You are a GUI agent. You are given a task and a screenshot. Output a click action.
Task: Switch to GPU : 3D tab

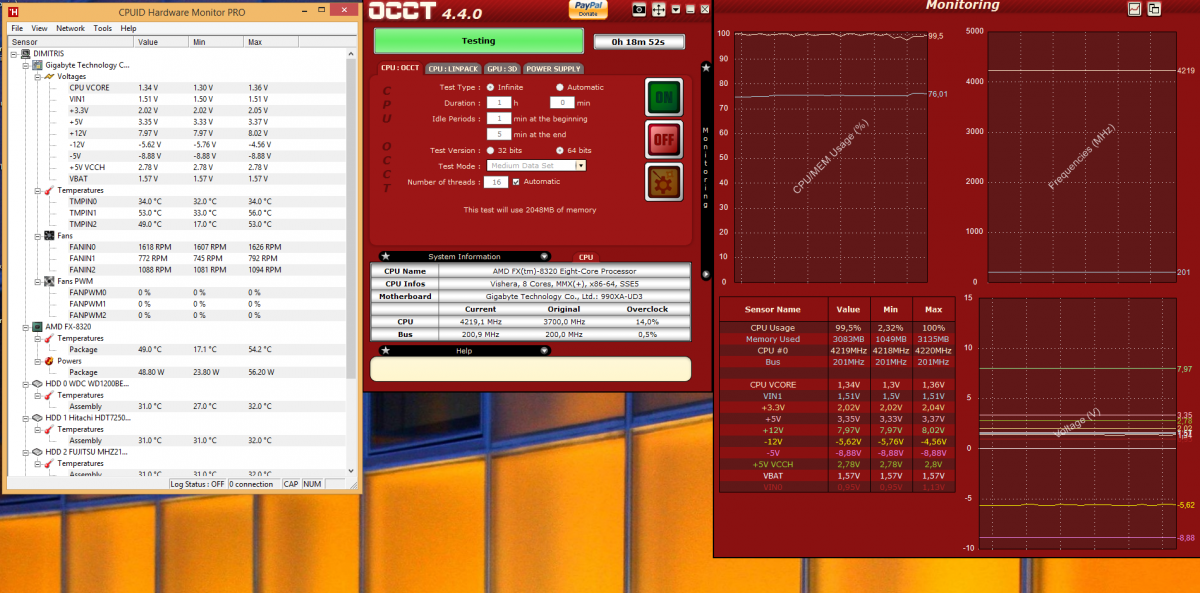click(502, 69)
